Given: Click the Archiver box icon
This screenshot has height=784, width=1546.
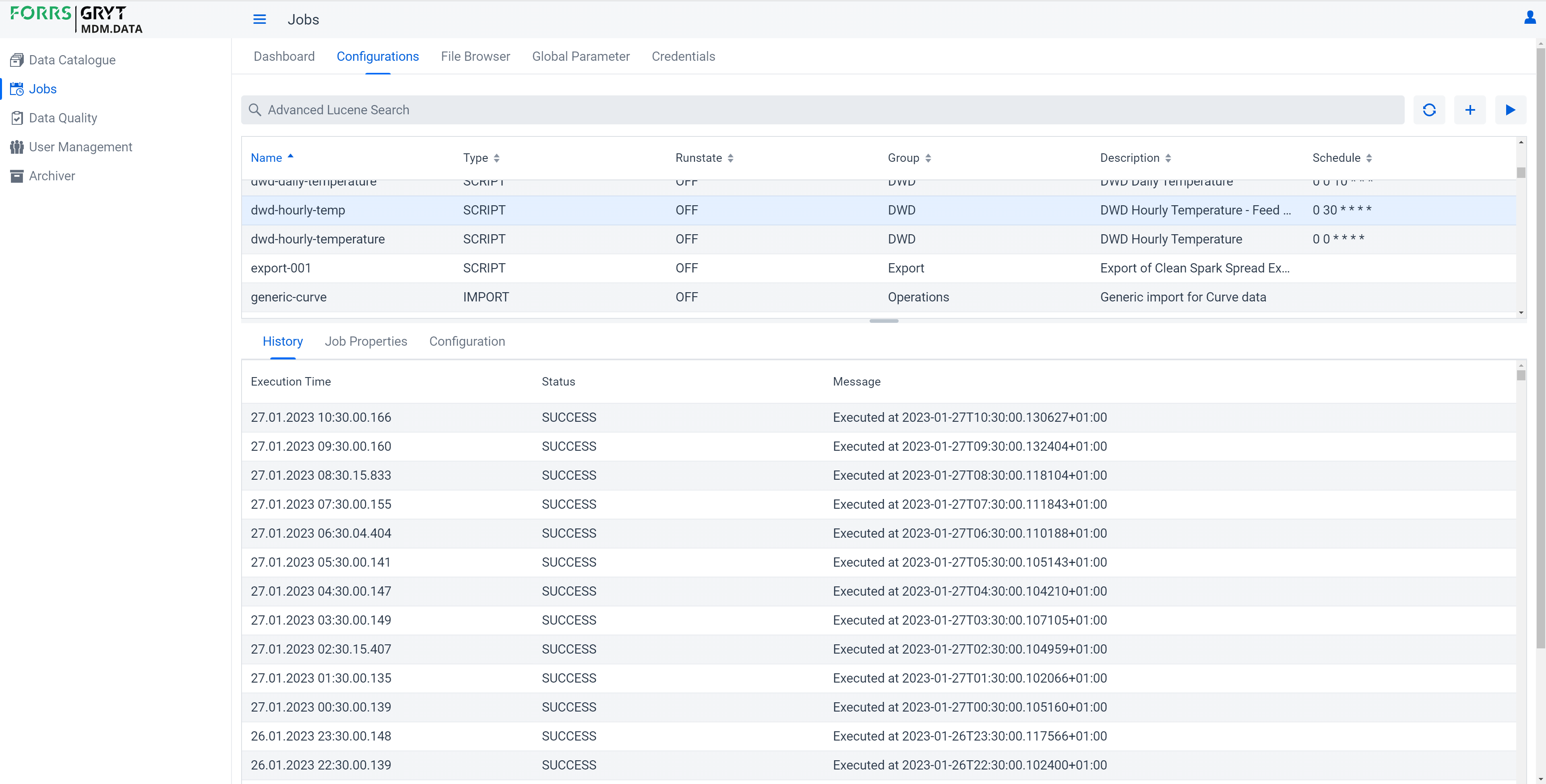Looking at the screenshot, I should [x=17, y=176].
